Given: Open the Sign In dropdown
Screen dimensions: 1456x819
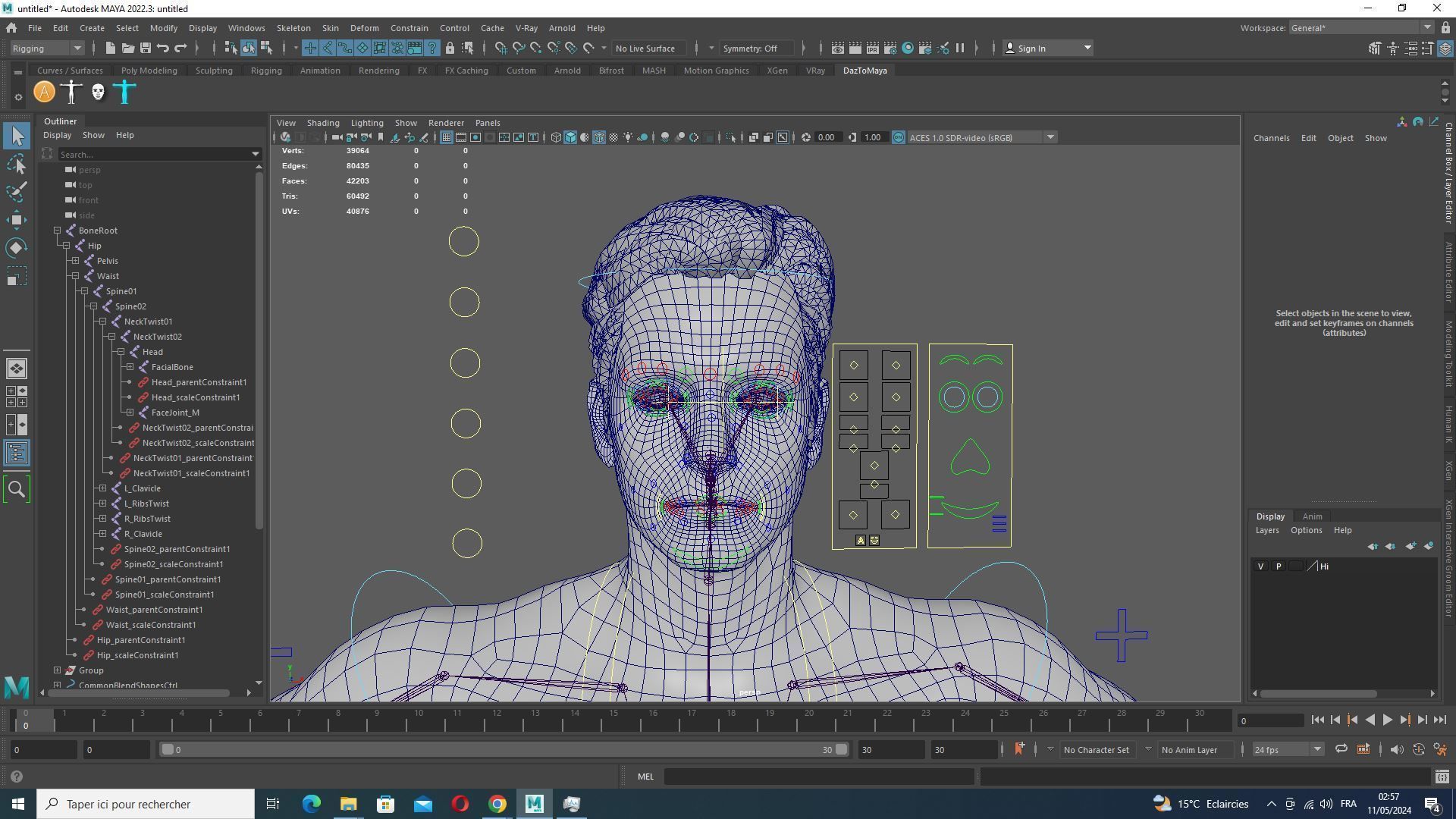Looking at the screenshot, I should (1050, 49).
